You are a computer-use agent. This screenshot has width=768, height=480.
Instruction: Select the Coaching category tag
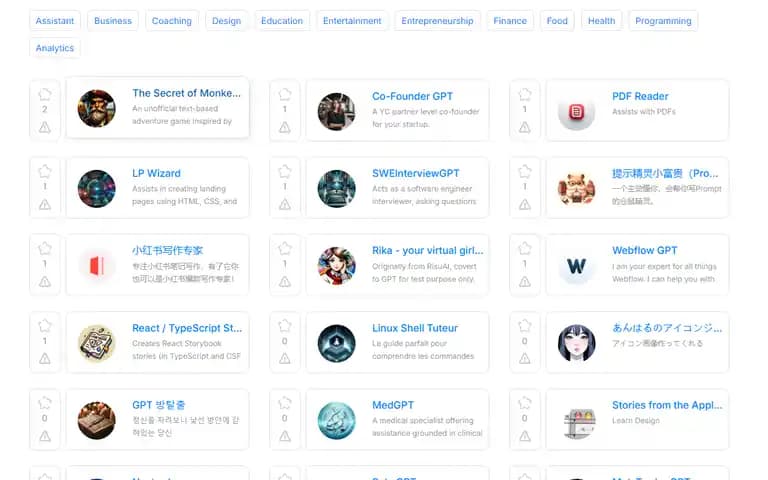[172, 21]
